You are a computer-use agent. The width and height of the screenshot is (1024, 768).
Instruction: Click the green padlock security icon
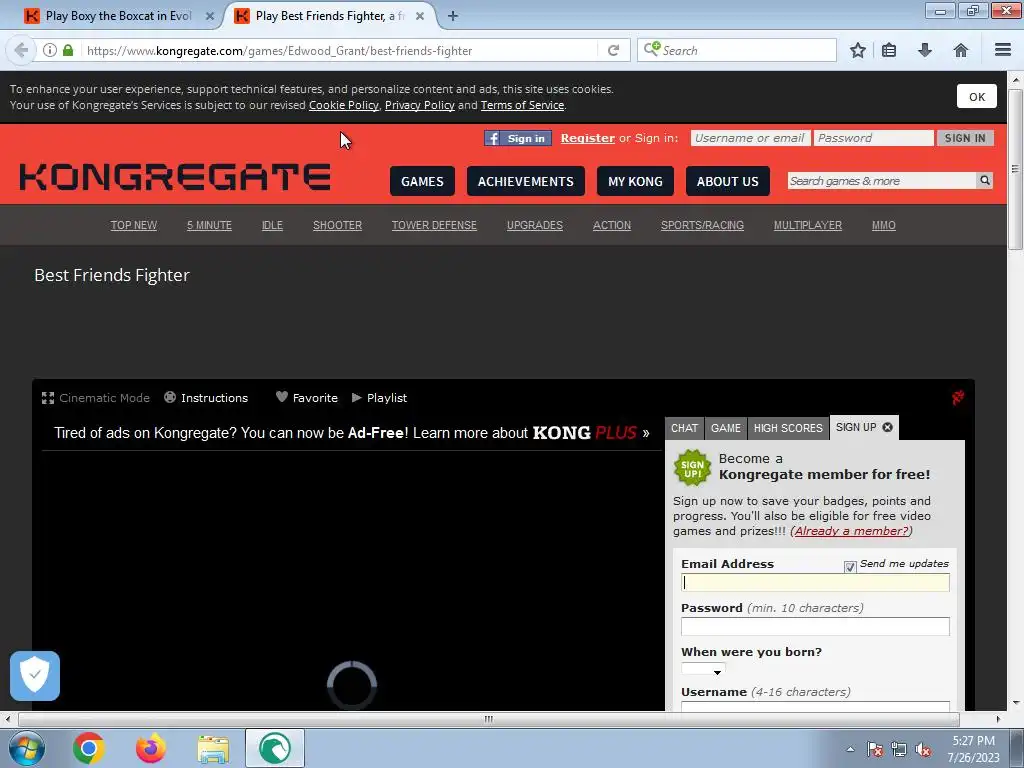coord(68,50)
